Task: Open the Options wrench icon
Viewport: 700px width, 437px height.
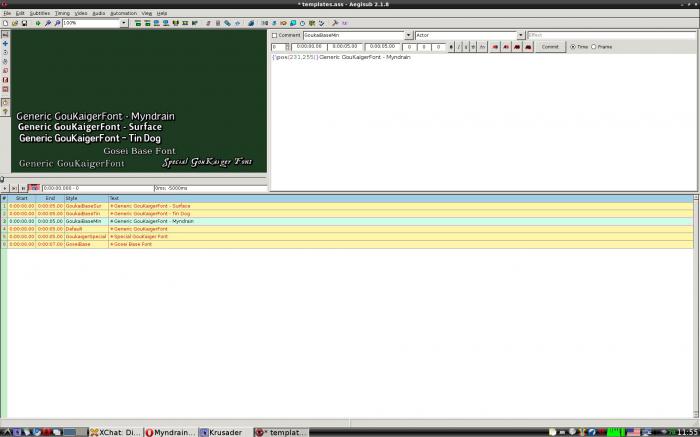Action: pyautogui.click(x=335, y=23)
